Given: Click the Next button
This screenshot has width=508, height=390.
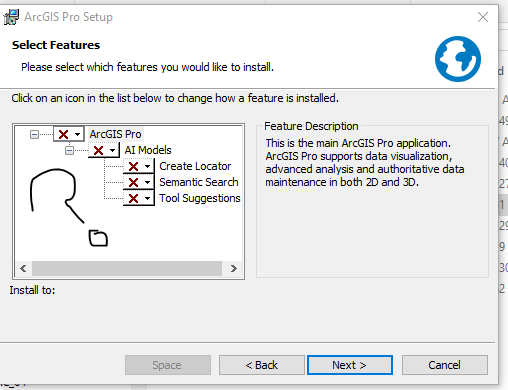Looking at the screenshot, I should click(x=350, y=365).
